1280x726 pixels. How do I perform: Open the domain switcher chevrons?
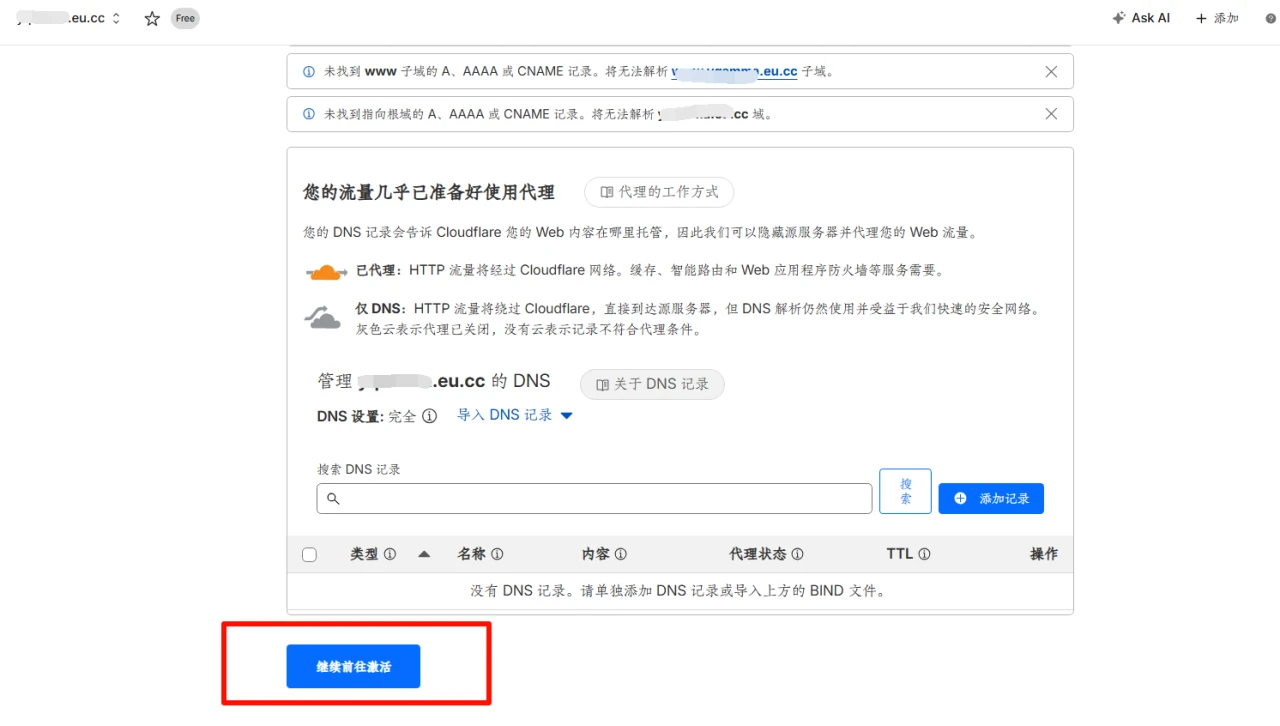tap(116, 19)
